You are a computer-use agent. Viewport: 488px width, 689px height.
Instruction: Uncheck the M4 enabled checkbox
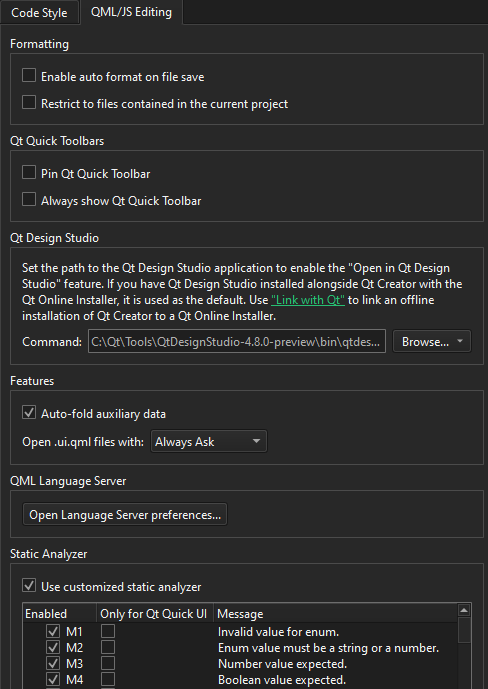(53, 680)
